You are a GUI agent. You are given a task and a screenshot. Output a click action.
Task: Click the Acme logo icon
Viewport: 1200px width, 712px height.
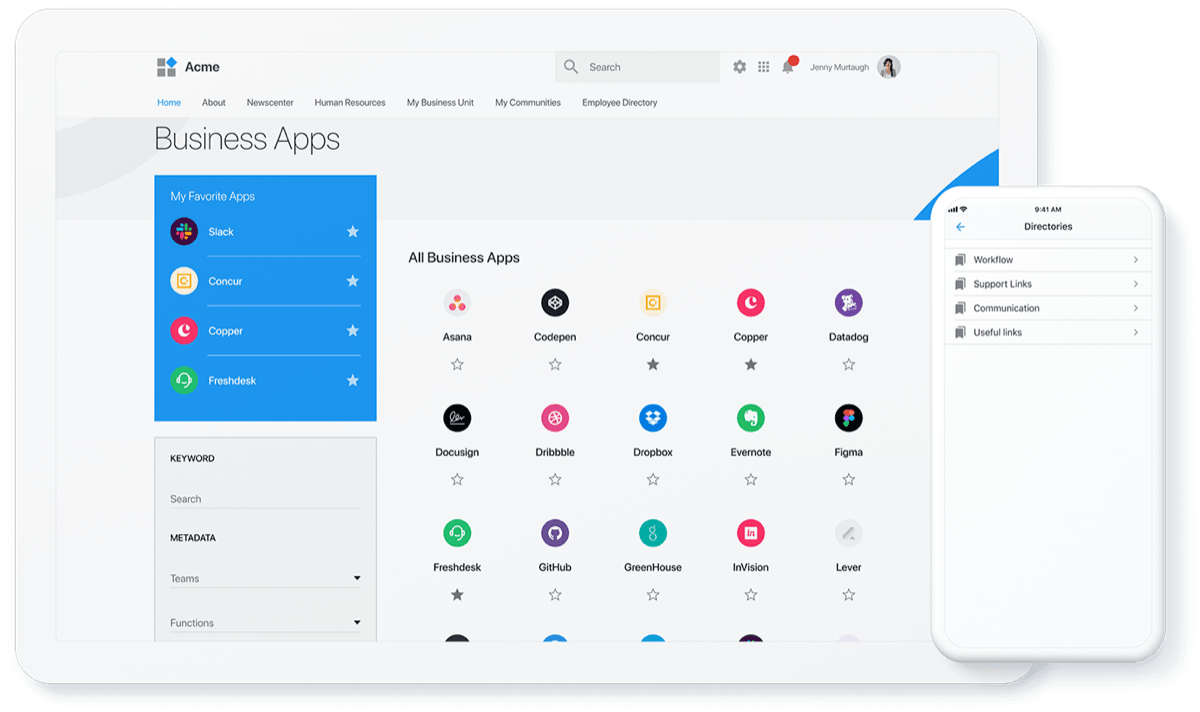coord(166,67)
